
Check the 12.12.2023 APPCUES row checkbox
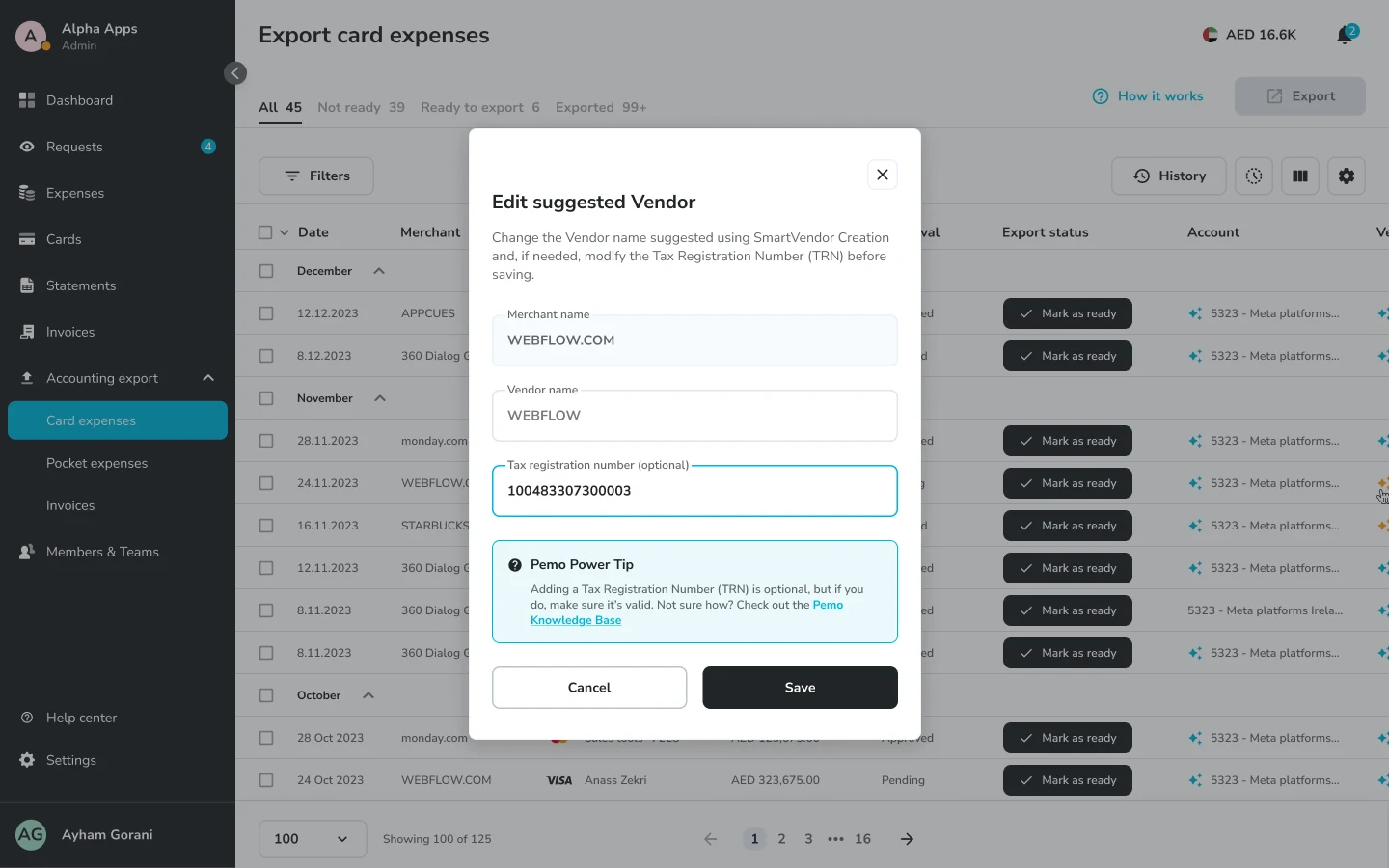(x=266, y=313)
